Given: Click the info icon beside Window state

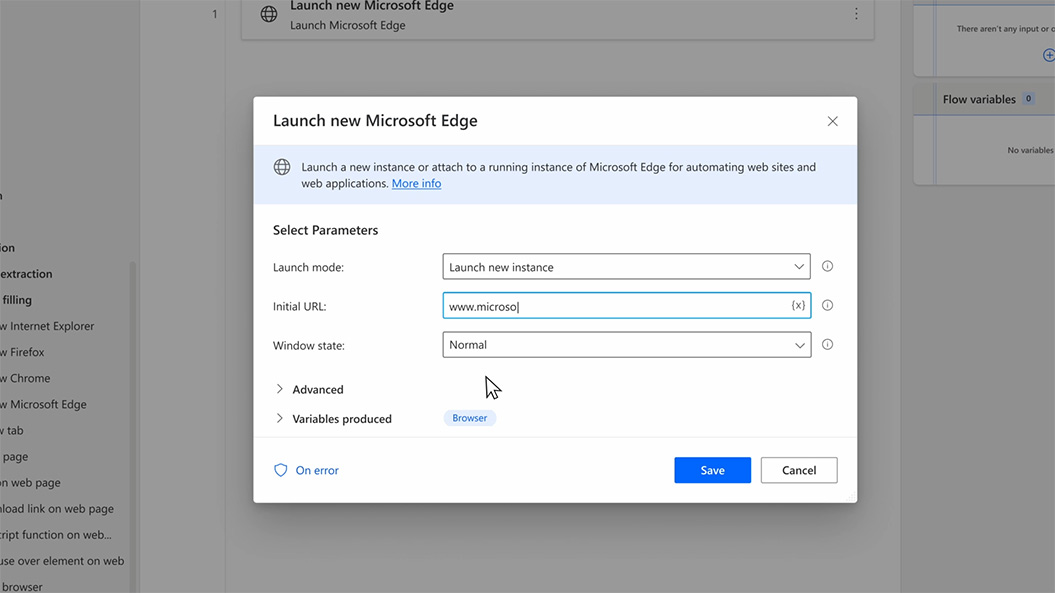Looking at the screenshot, I should point(828,345).
